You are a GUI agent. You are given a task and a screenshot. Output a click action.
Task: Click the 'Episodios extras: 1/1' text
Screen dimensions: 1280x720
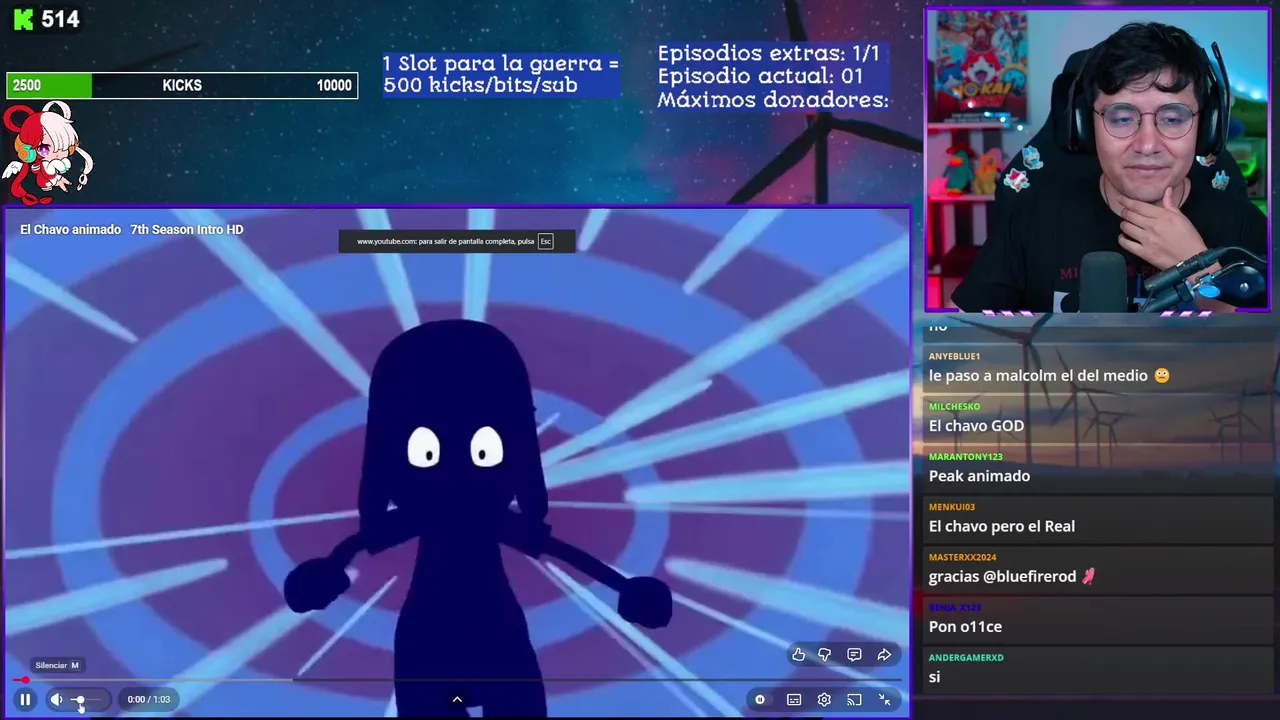[x=768, y=53]
